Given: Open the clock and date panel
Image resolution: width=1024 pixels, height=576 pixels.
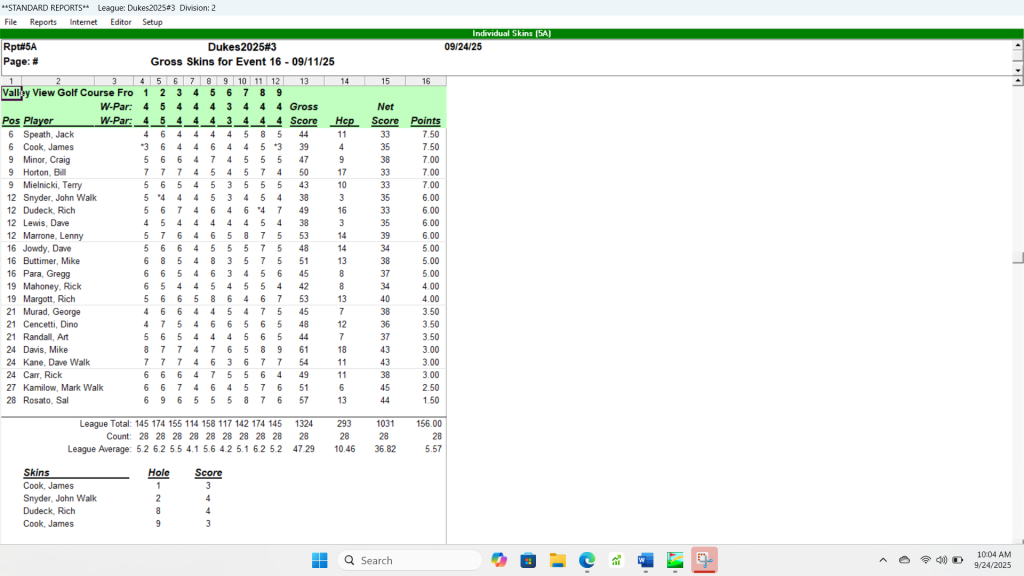Looking at the screenshot, I should pos(993,560).
